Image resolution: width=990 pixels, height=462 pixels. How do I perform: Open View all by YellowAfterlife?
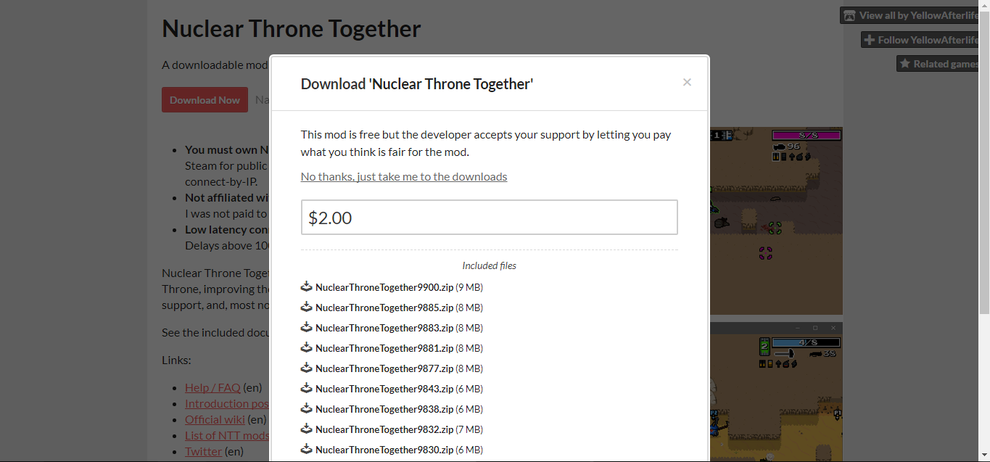tap(910, 15)
